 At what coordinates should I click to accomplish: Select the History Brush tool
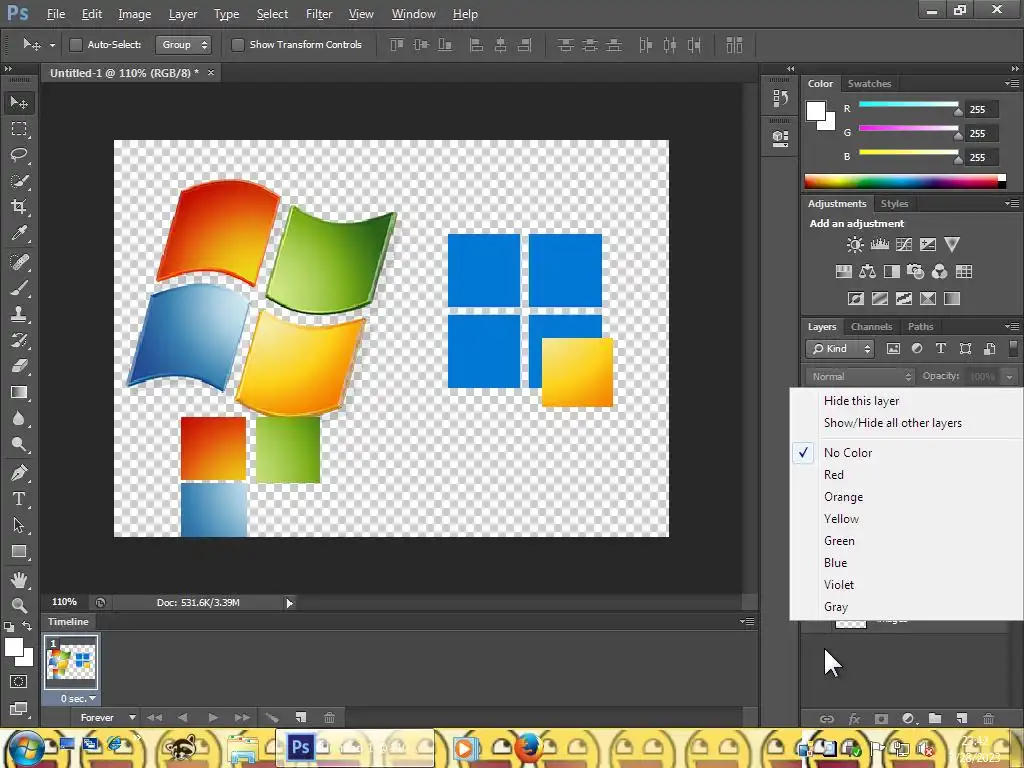coord(19,340)
